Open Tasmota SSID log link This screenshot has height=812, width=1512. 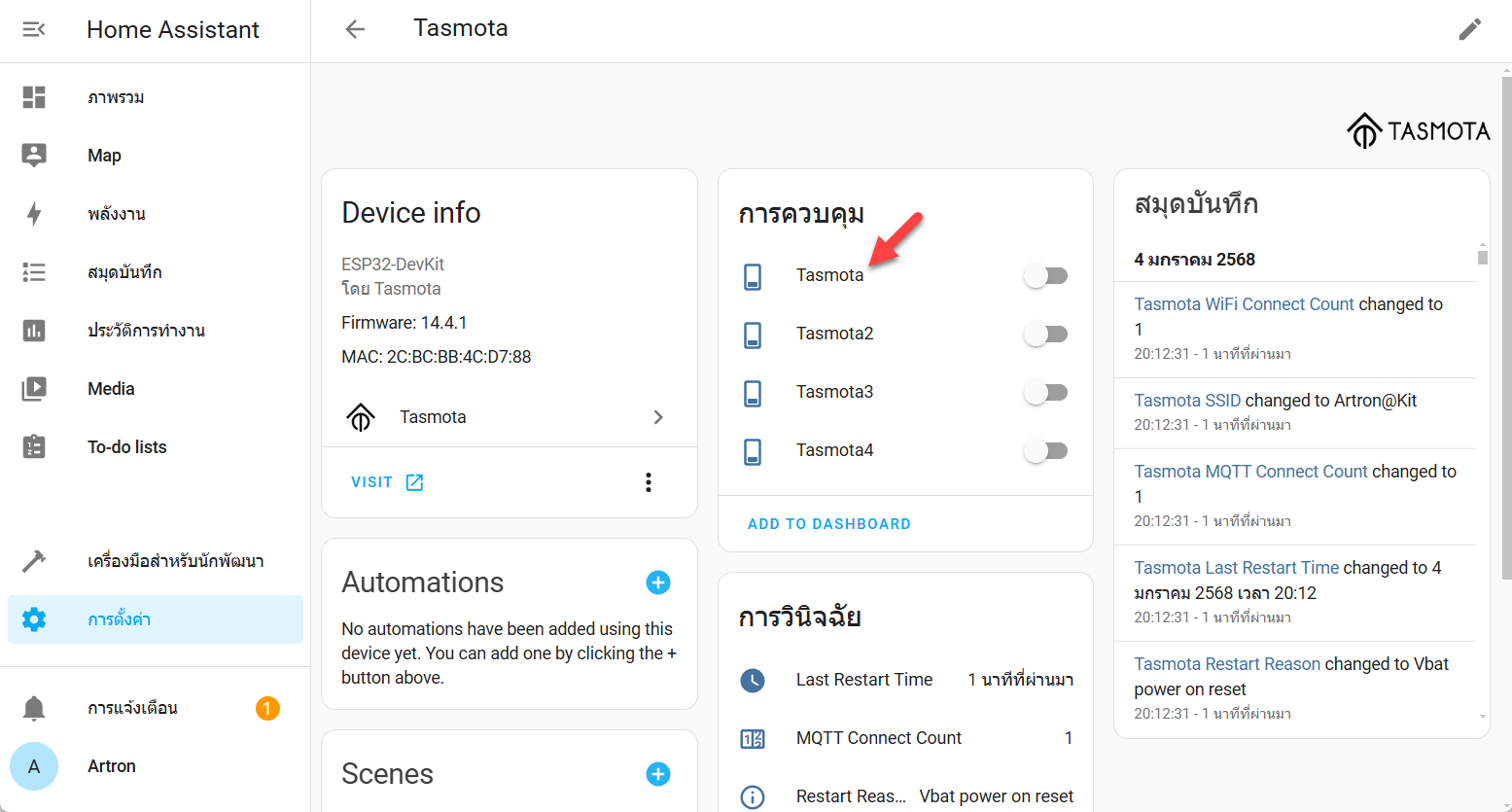tap(1187, 401)
